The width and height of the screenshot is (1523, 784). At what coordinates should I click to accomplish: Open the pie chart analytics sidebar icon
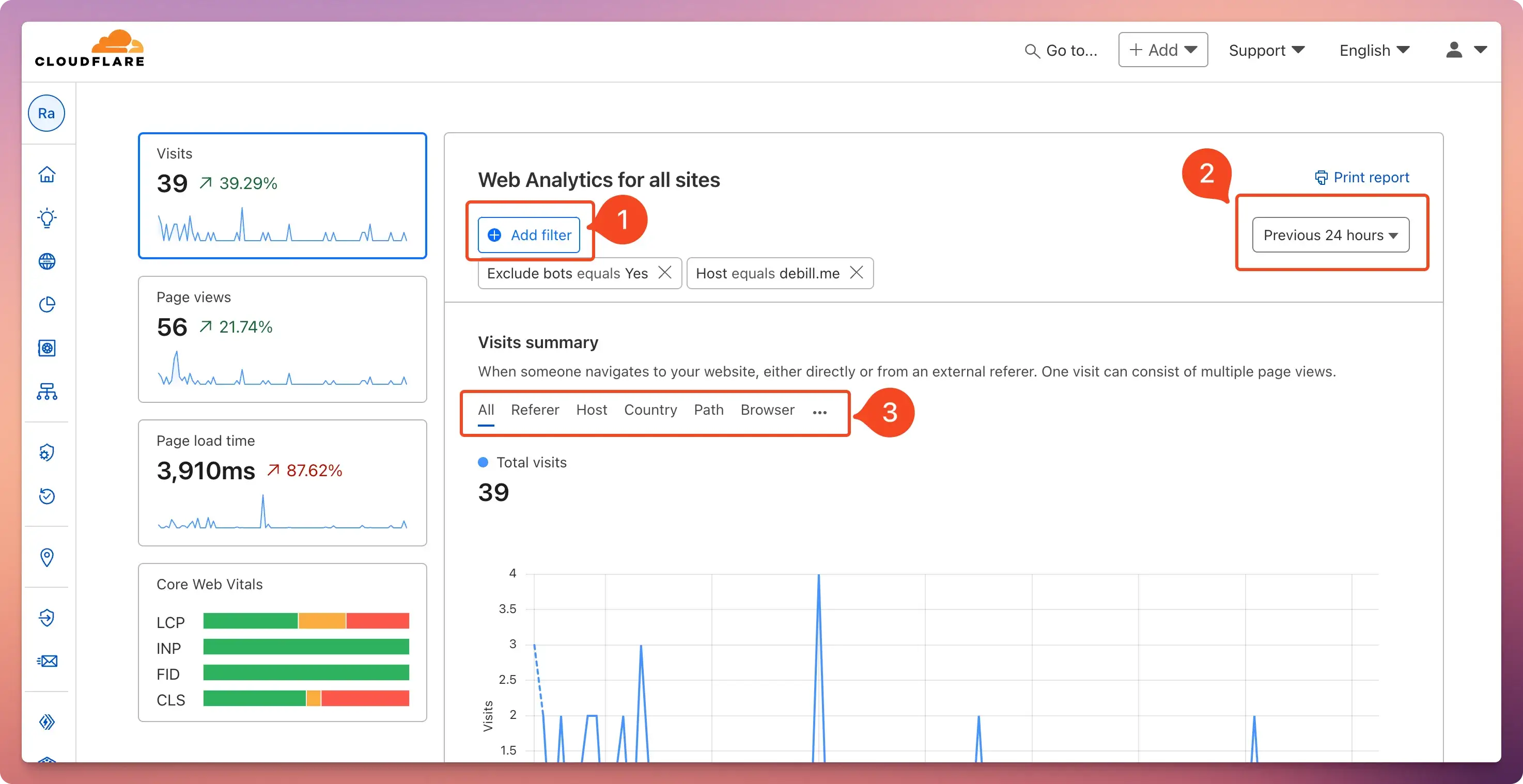point(46,305)
